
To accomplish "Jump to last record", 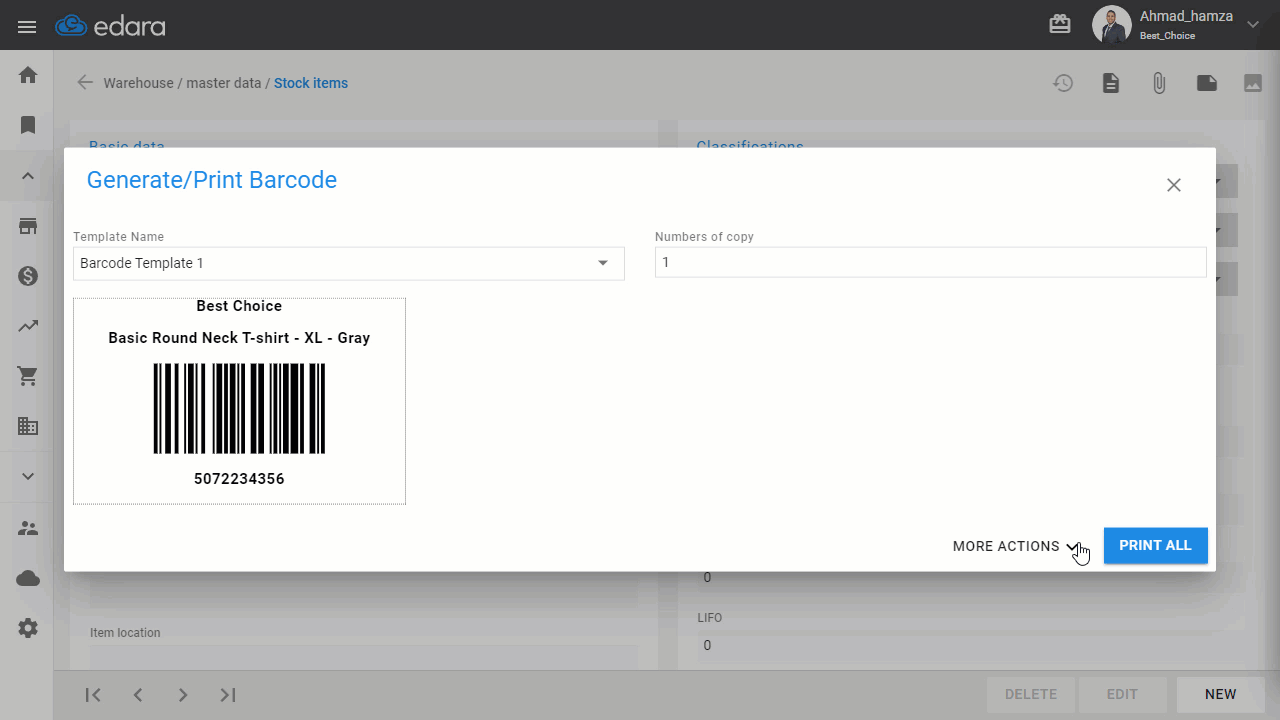I will coord(228,695).
